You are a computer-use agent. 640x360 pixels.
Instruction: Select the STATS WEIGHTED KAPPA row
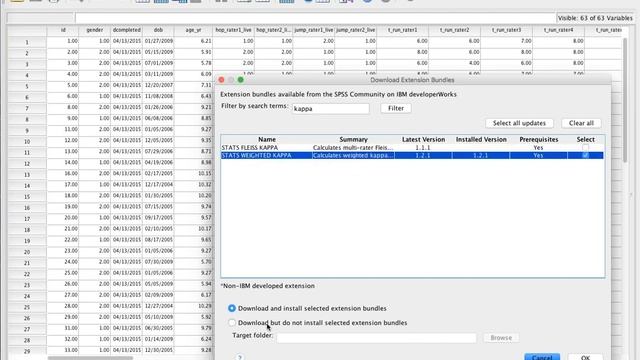click(412, 156)
